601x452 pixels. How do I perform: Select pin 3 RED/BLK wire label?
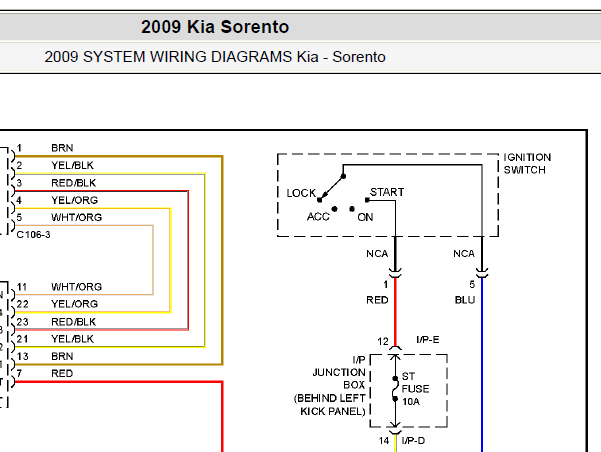(x=74, y=183)
